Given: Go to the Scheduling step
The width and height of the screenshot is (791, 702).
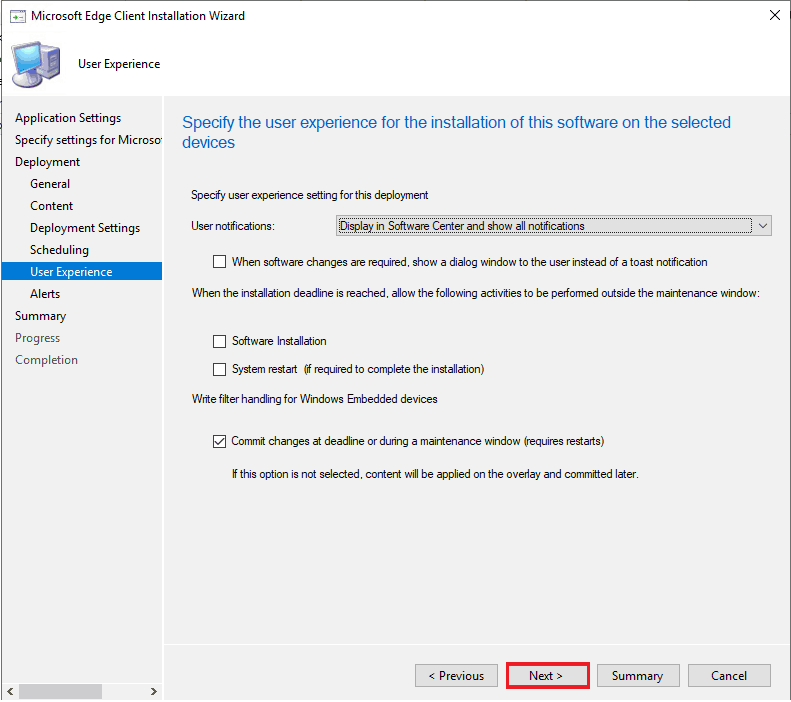Looking at the screenshot, I should [x=59, y=250].
